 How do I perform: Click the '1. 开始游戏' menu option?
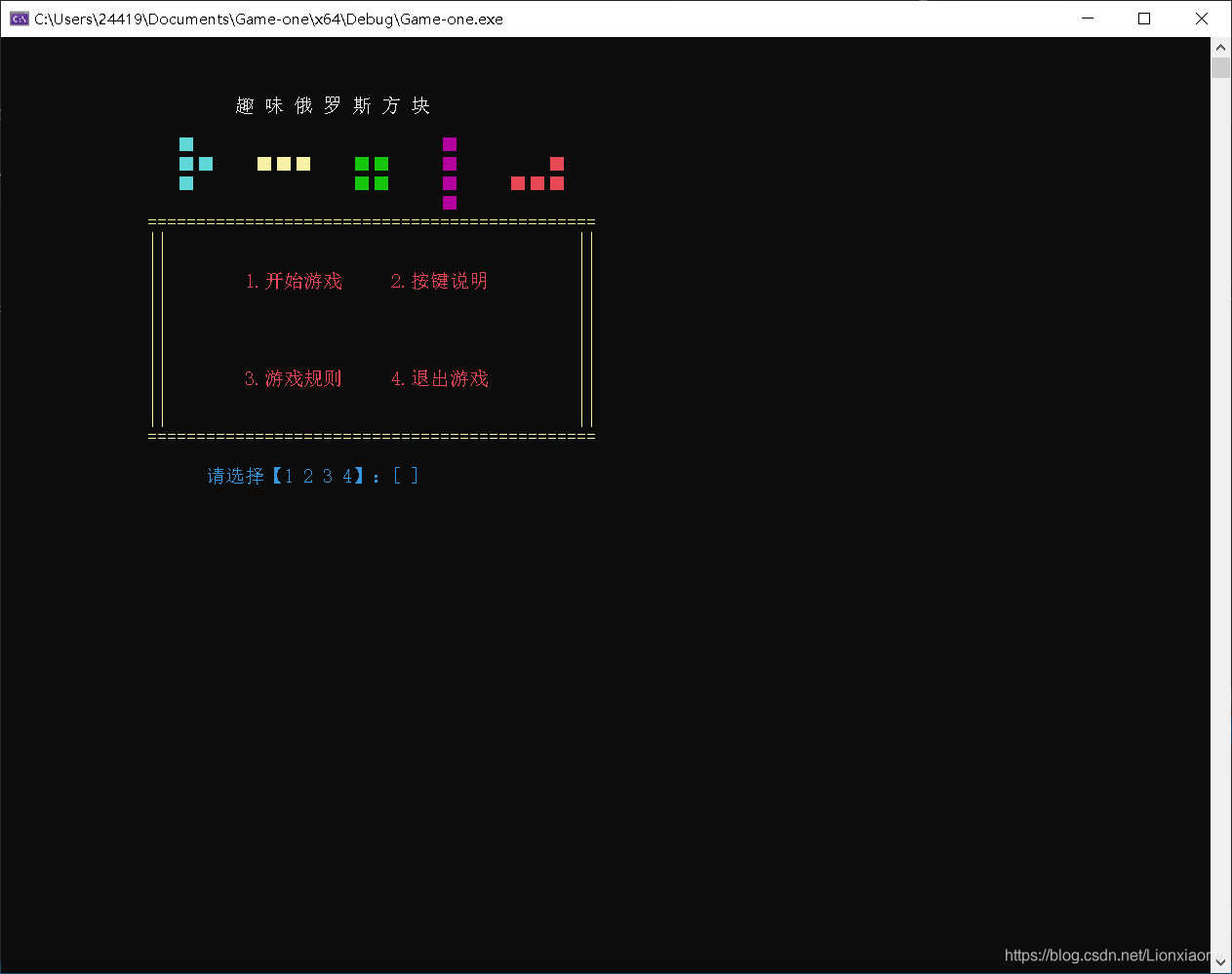click(294, 281)
